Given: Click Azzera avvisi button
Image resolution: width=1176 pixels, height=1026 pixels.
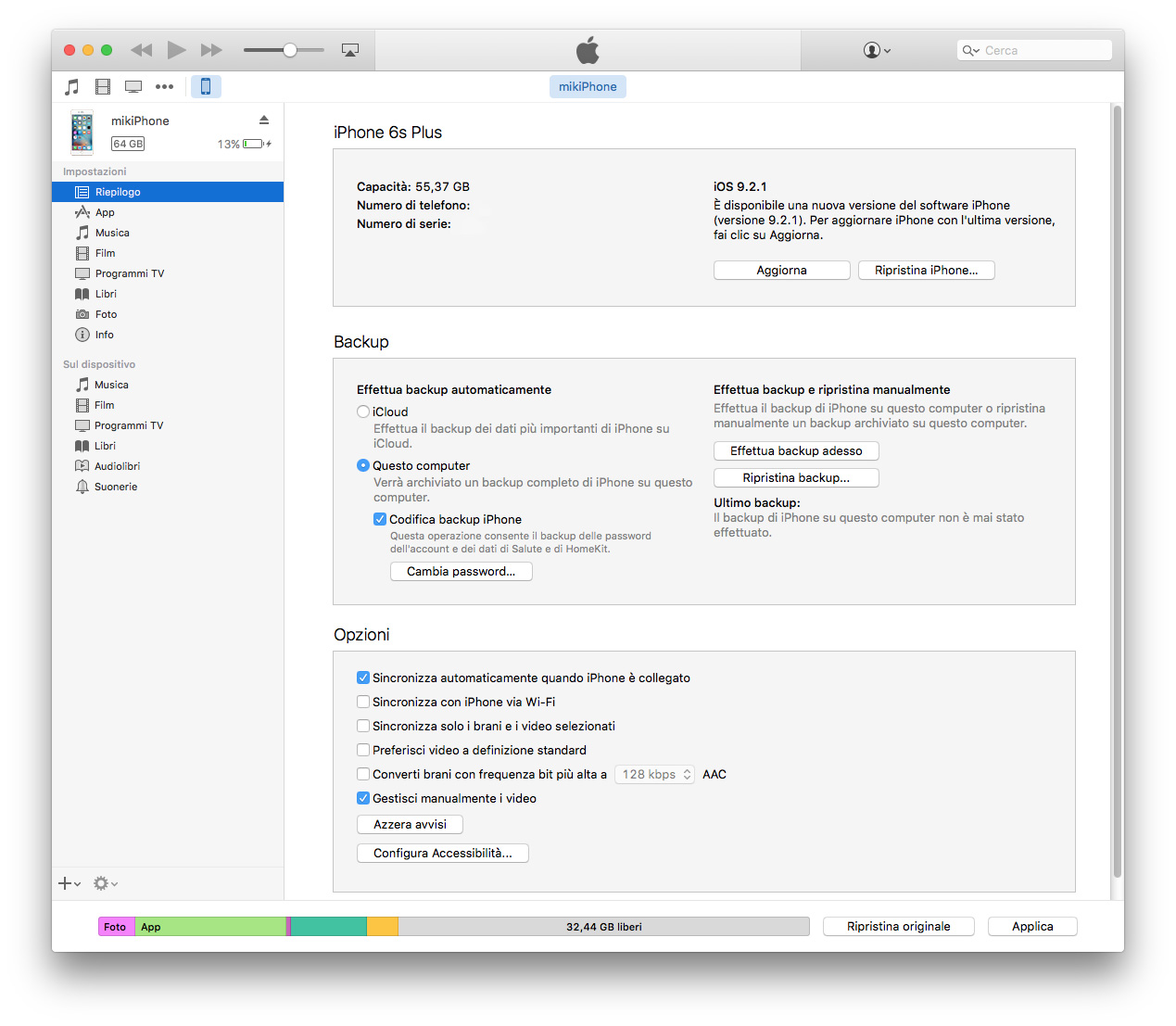Looking at the screenshot, I should (410, 824).
